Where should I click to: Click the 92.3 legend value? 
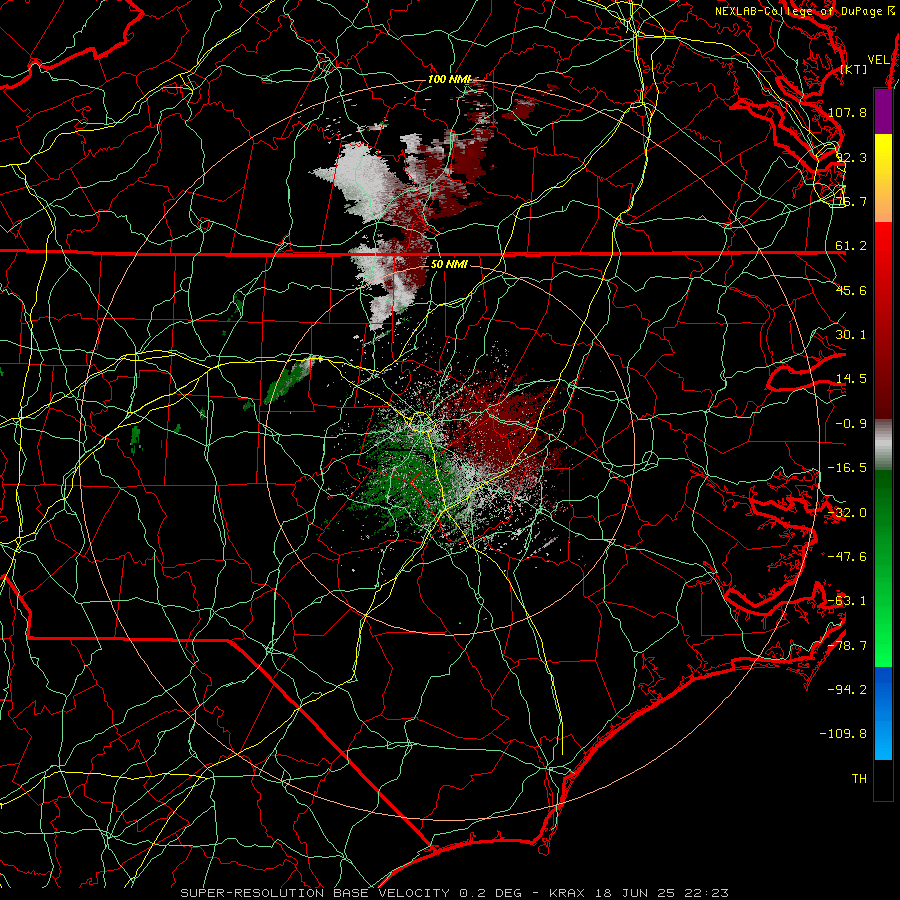pos(851,157)
